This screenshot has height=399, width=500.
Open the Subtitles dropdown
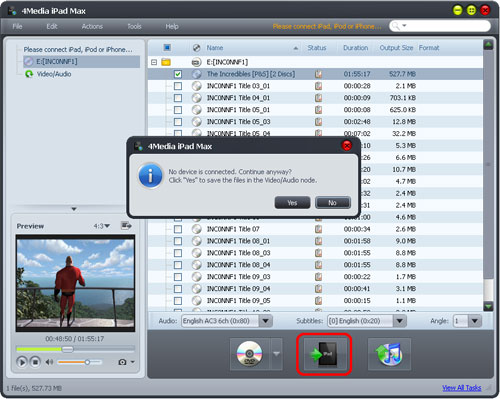(x=400, y=321)
